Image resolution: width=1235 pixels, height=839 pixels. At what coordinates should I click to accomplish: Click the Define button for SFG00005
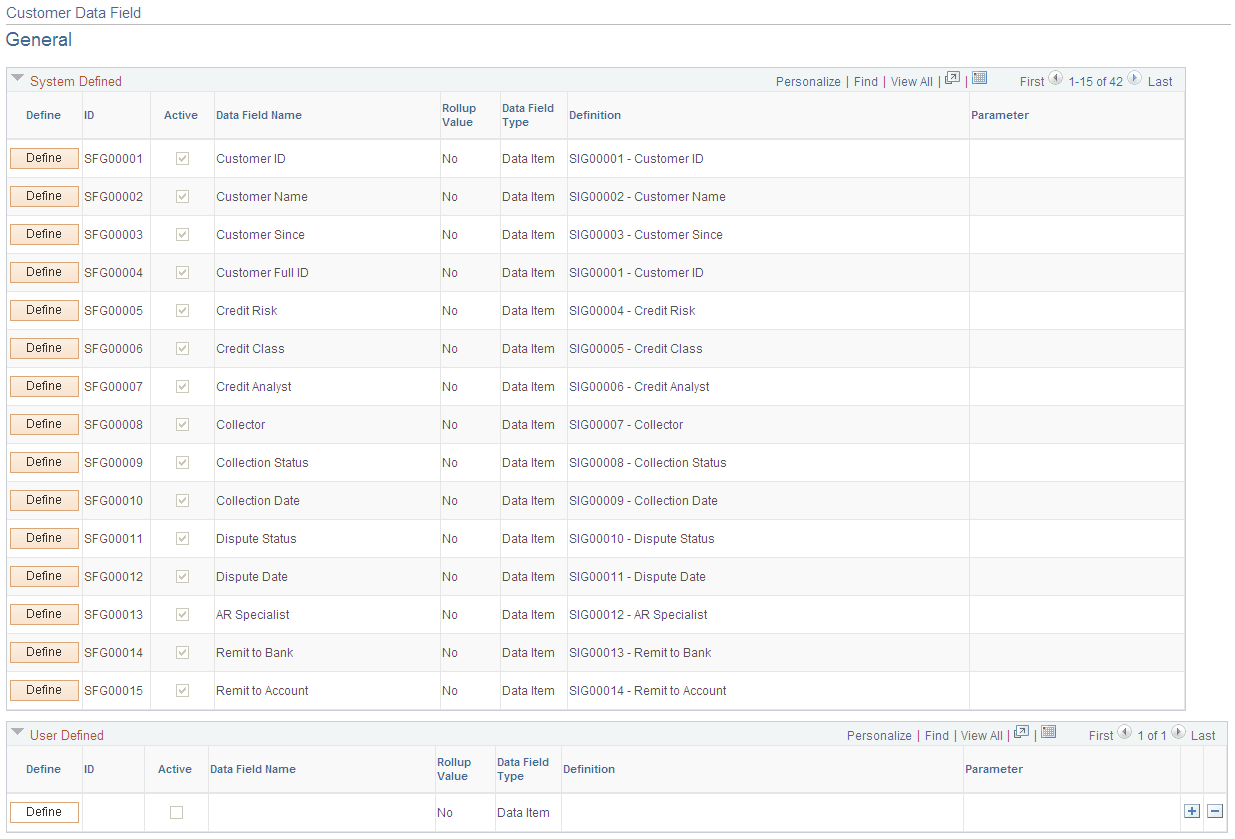[44, 310]
